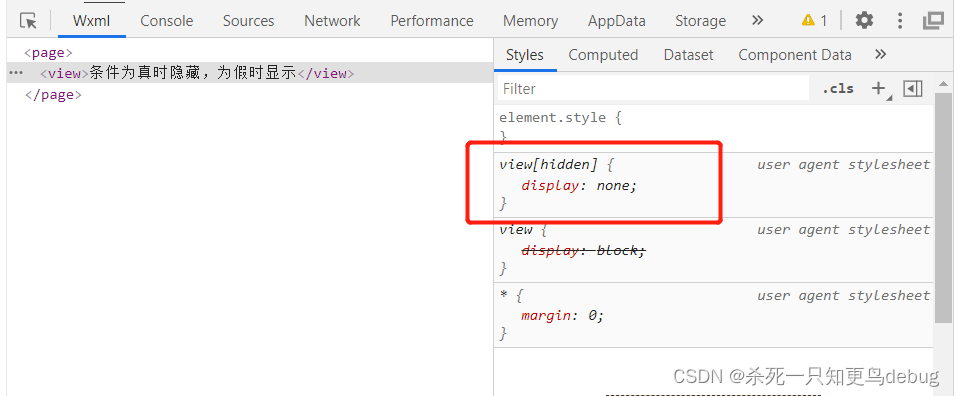
Task: Click the dock/undock panel icon
Action: coord(933,21)
